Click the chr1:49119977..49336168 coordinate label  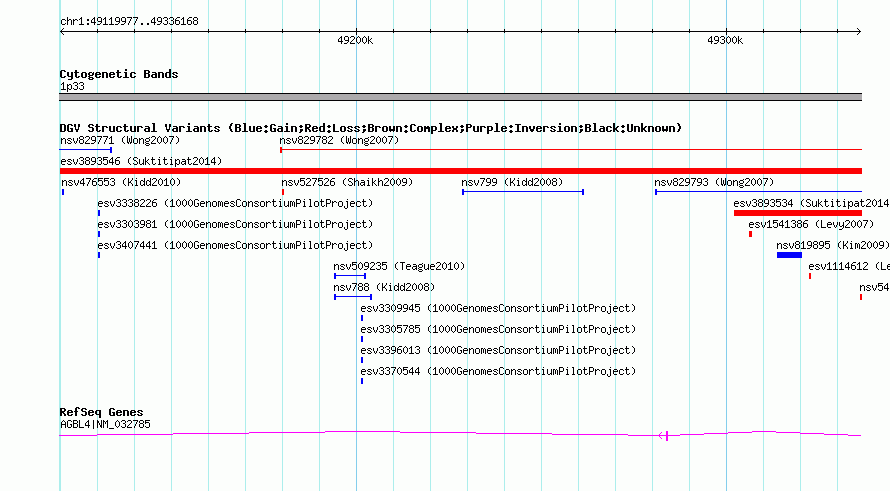pyautogui.click(x=129, y=22)
